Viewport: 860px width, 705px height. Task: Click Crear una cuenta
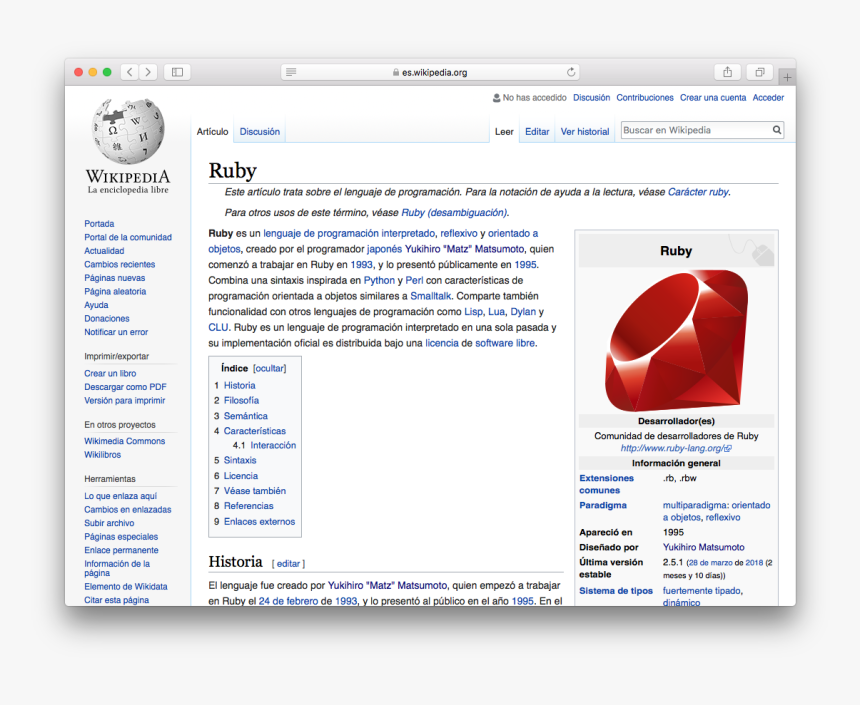point(712,97)
